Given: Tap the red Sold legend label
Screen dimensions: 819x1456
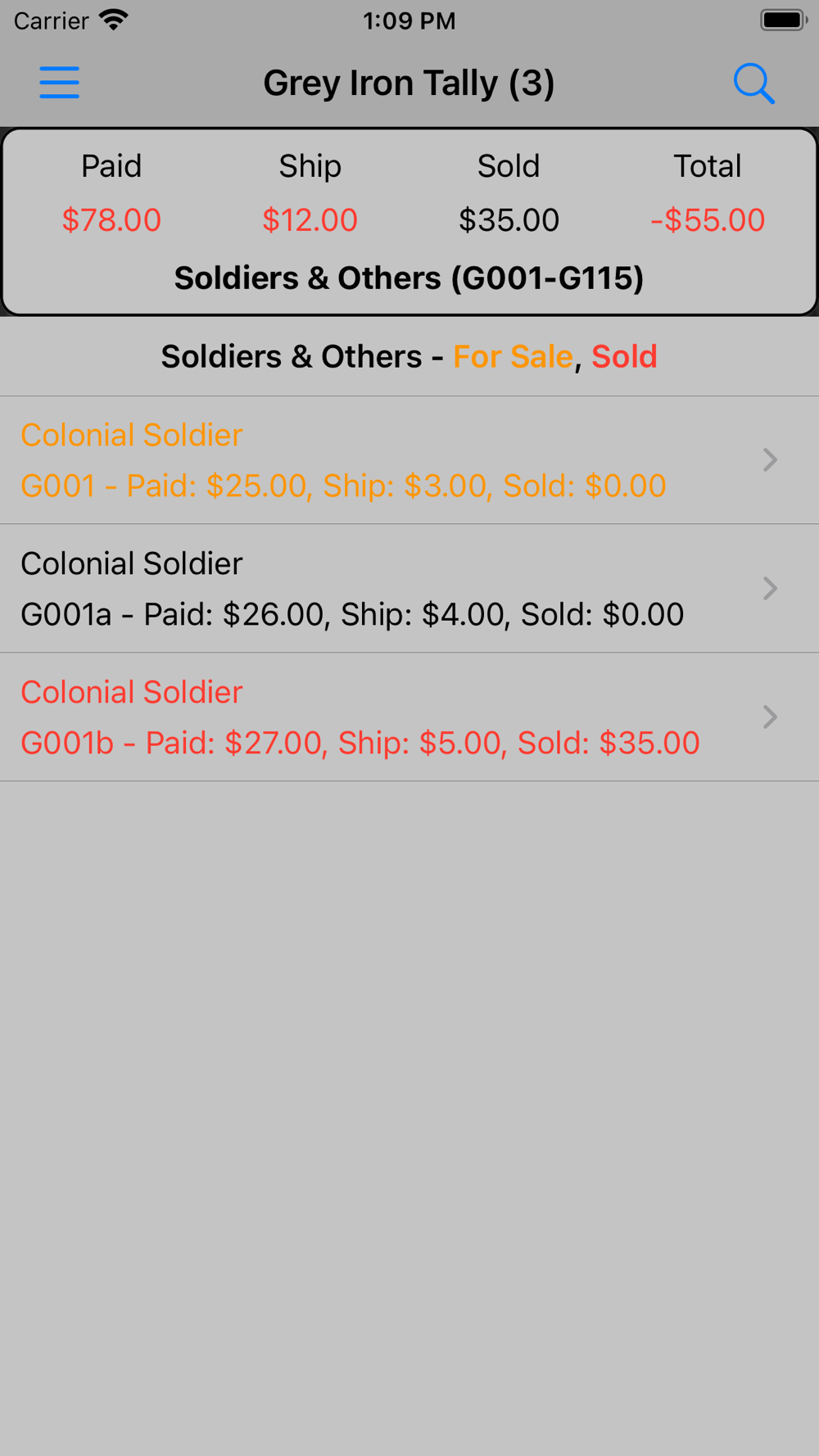Looking at the screenshot, I should pyautogui.click(x=624, y=356).
